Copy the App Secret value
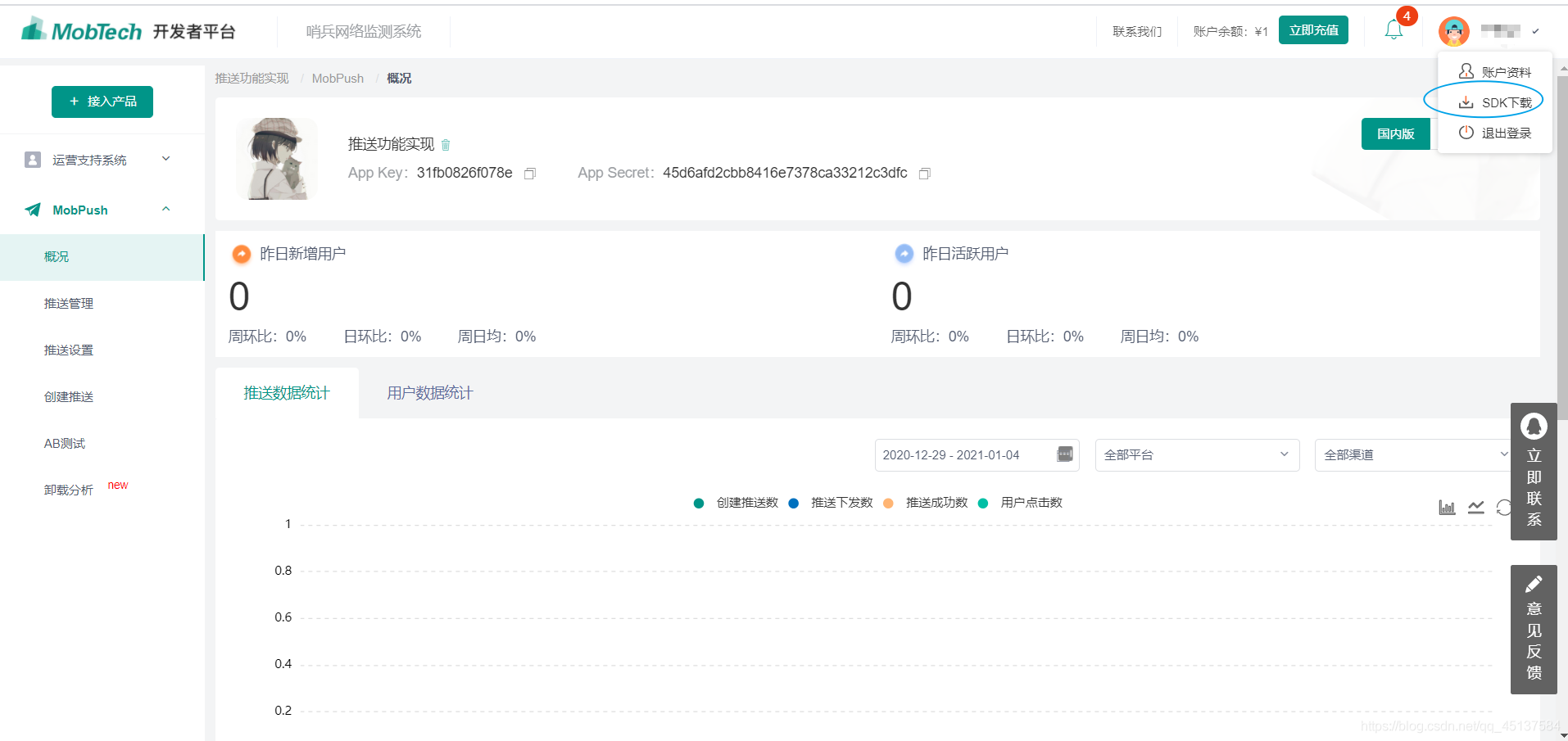Viewport: 1568px width, 741px height. 925,174
